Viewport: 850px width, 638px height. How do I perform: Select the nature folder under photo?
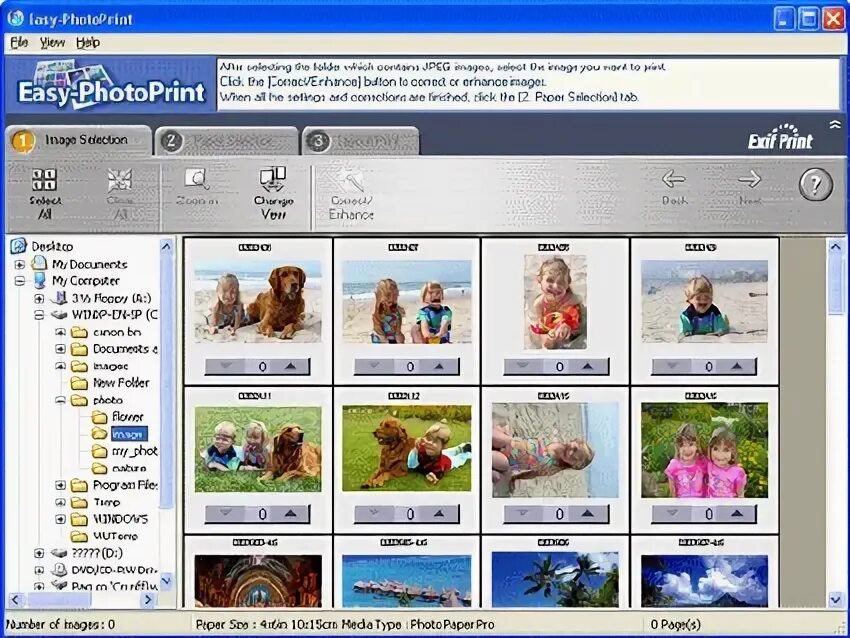click(128, 467)
